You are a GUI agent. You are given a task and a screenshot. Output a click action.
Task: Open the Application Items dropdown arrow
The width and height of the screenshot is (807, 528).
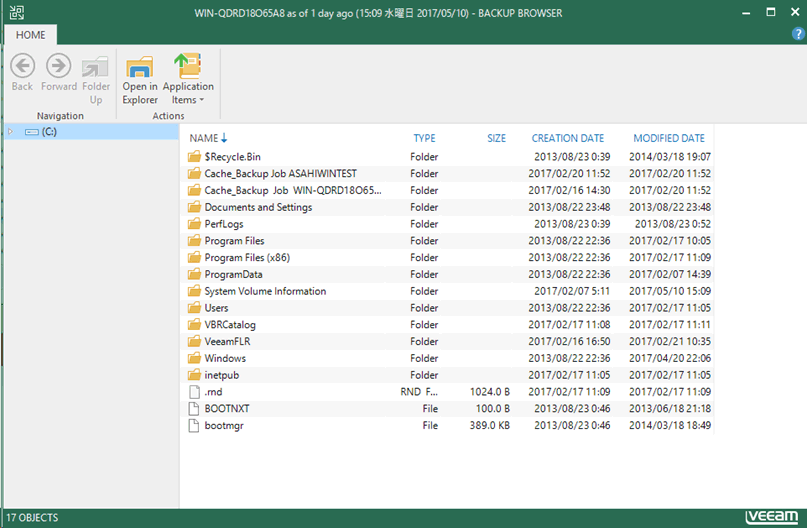pos(202,100)
